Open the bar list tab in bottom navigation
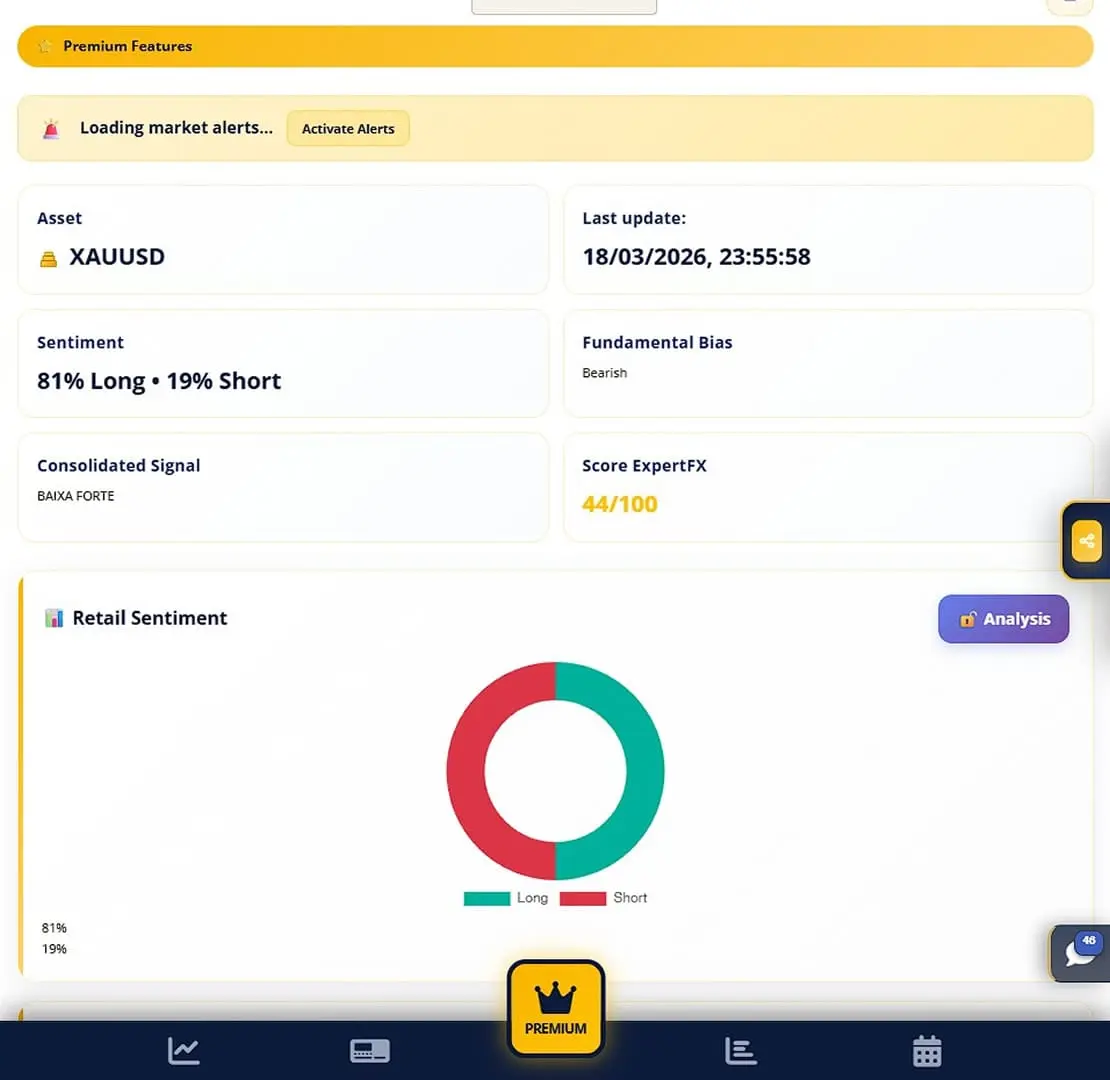This screenshot has height=1080, width=1110. click(741, 1051)
